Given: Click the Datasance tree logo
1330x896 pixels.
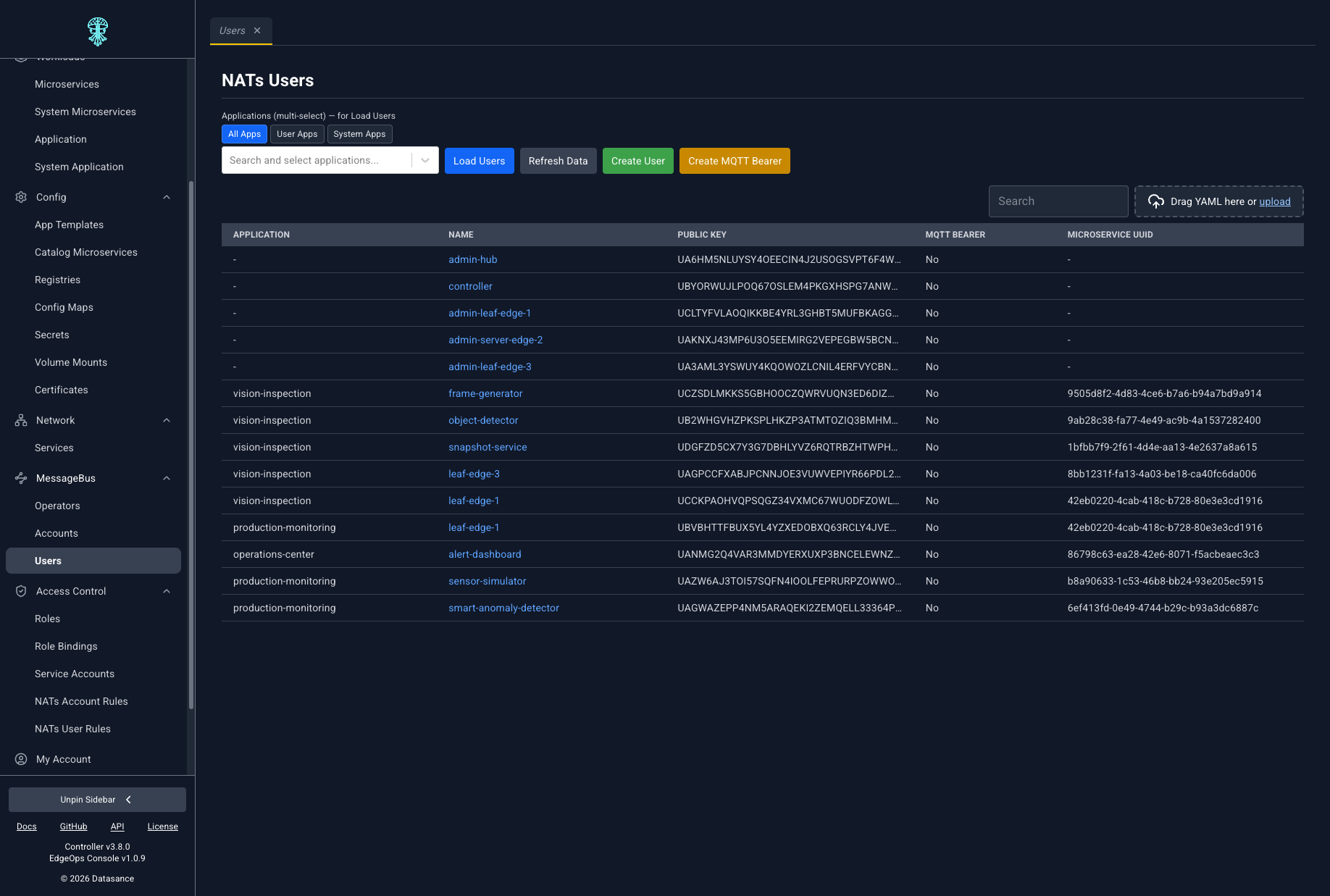Looking at the screenshot, I should point(98,31).
